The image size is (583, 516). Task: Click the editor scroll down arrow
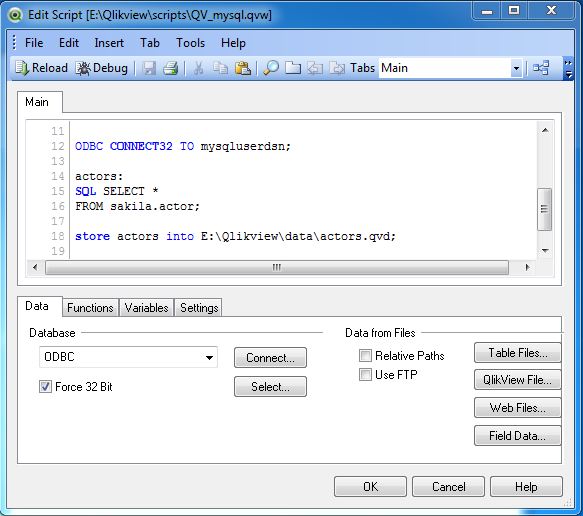click(545, 251)
